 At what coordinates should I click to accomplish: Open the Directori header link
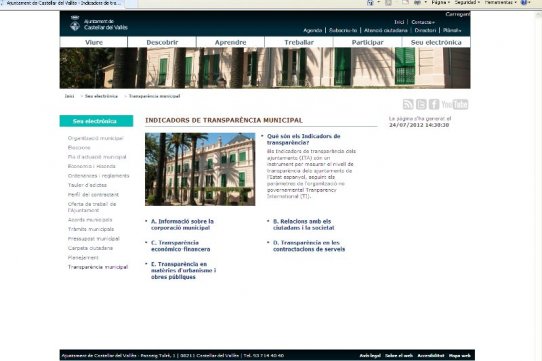(425, 30)
